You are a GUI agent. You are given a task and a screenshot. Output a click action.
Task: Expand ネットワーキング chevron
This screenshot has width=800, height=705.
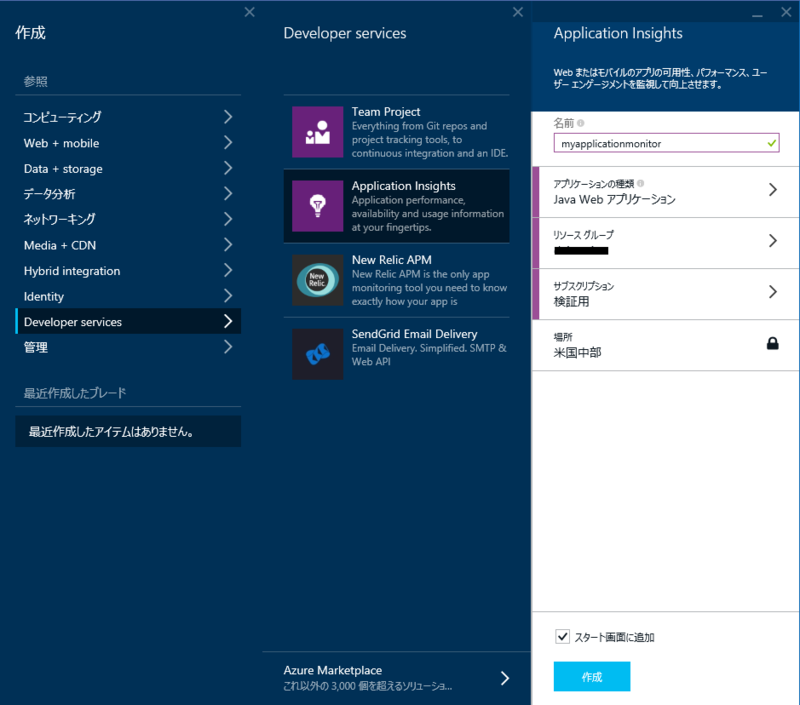coord(228,219)
